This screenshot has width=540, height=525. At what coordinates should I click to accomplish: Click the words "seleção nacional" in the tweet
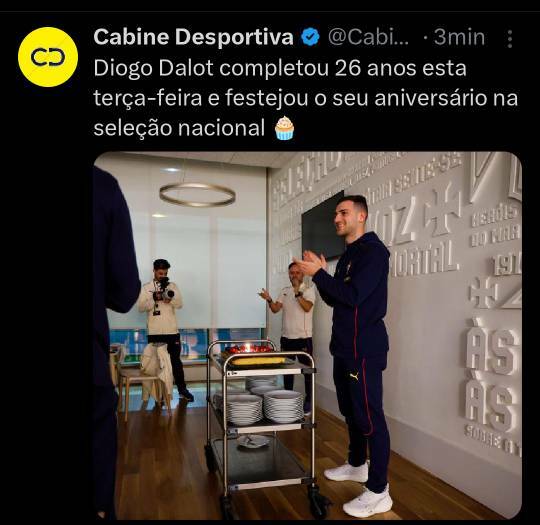pyautogui.click(x=179, y=128)
